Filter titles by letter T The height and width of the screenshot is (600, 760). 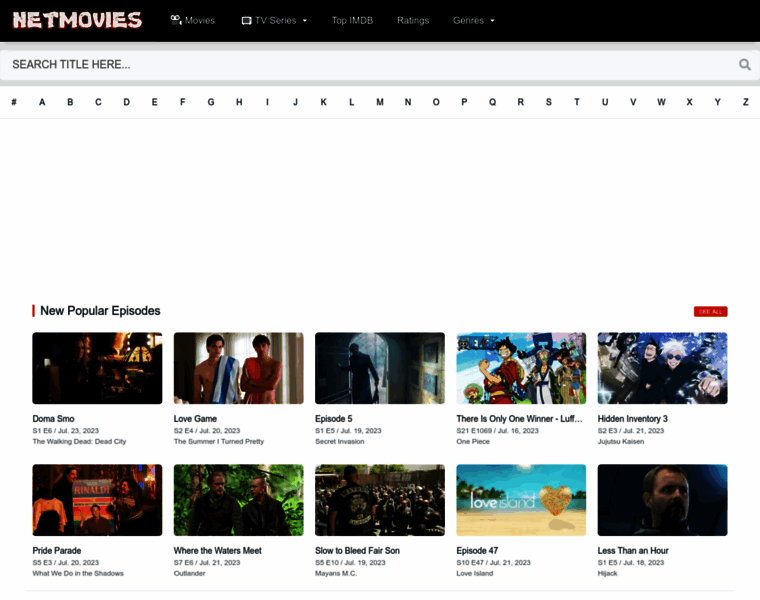click(577, 102)
